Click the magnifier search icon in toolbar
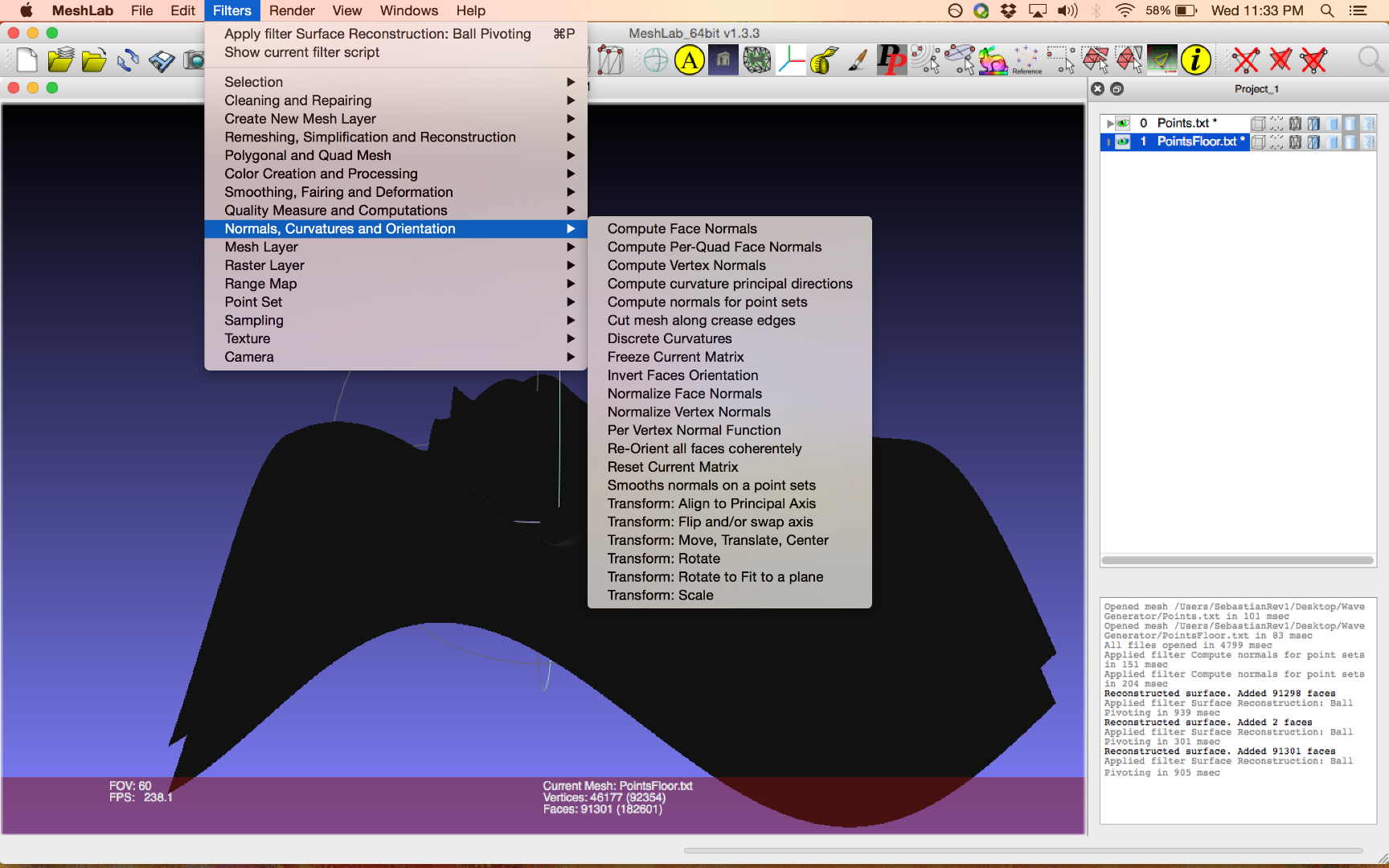The height and width of the screenshot is (868, 1389). point(1370,60)
